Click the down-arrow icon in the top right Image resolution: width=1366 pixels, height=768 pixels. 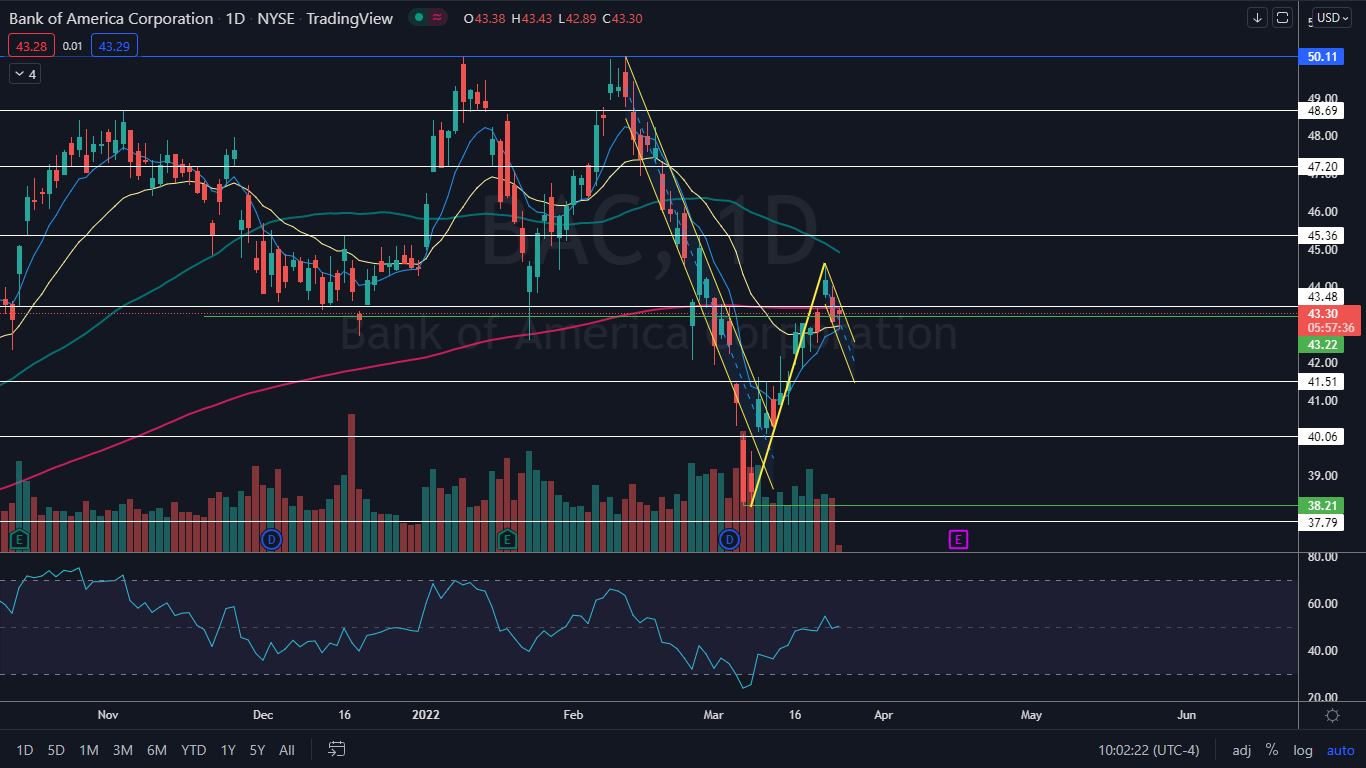click(x=1257, y=18)
